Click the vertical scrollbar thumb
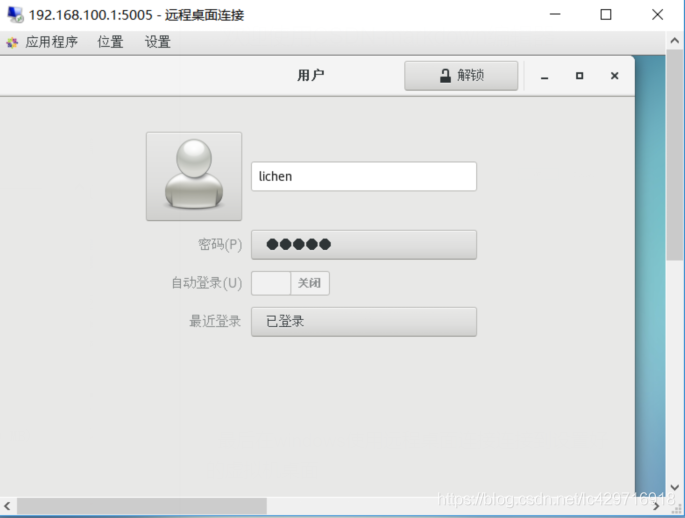Screen dimensions: 685x518 pyautogui.click(x=675, y=155)
